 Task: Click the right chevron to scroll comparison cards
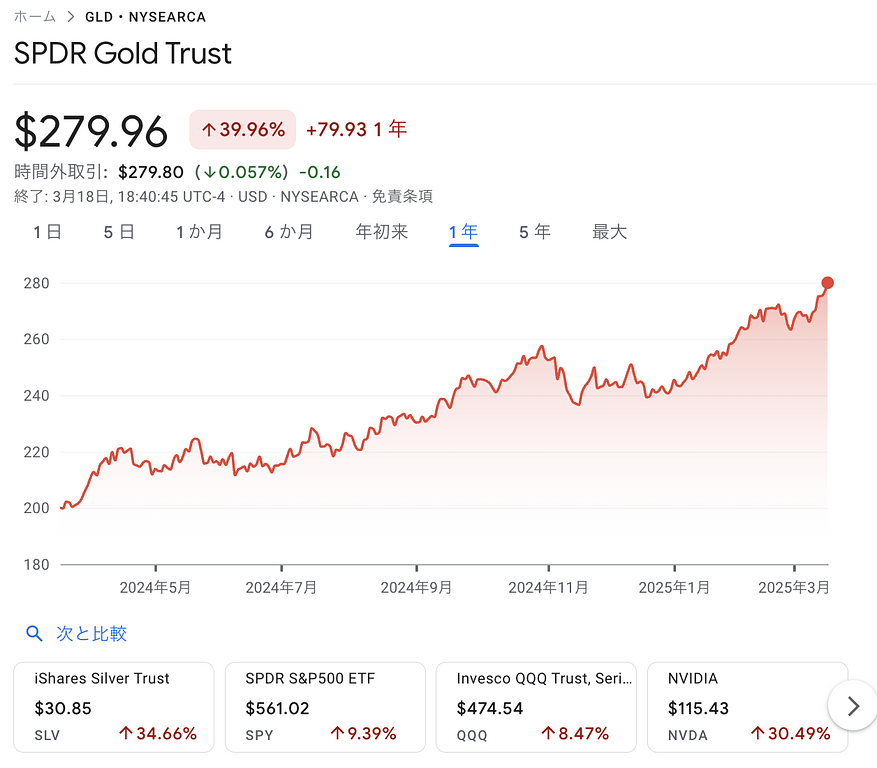(x=853, y=707)
